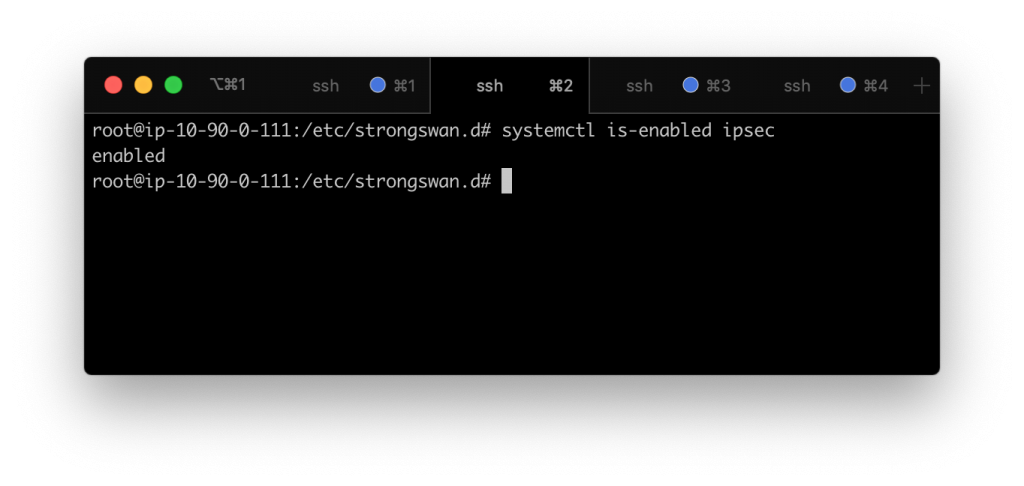Minimize the window using the yellow button
Screen dimensions: 1024x486
click(143, 86)
